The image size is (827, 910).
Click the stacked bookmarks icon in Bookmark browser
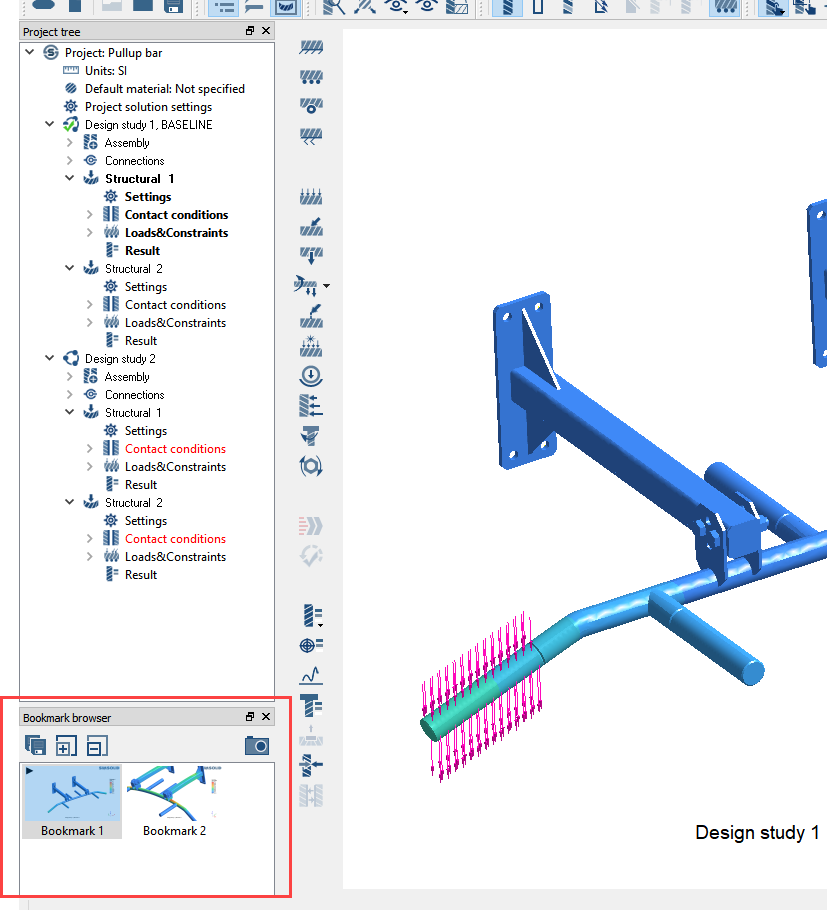pos(35,746)
